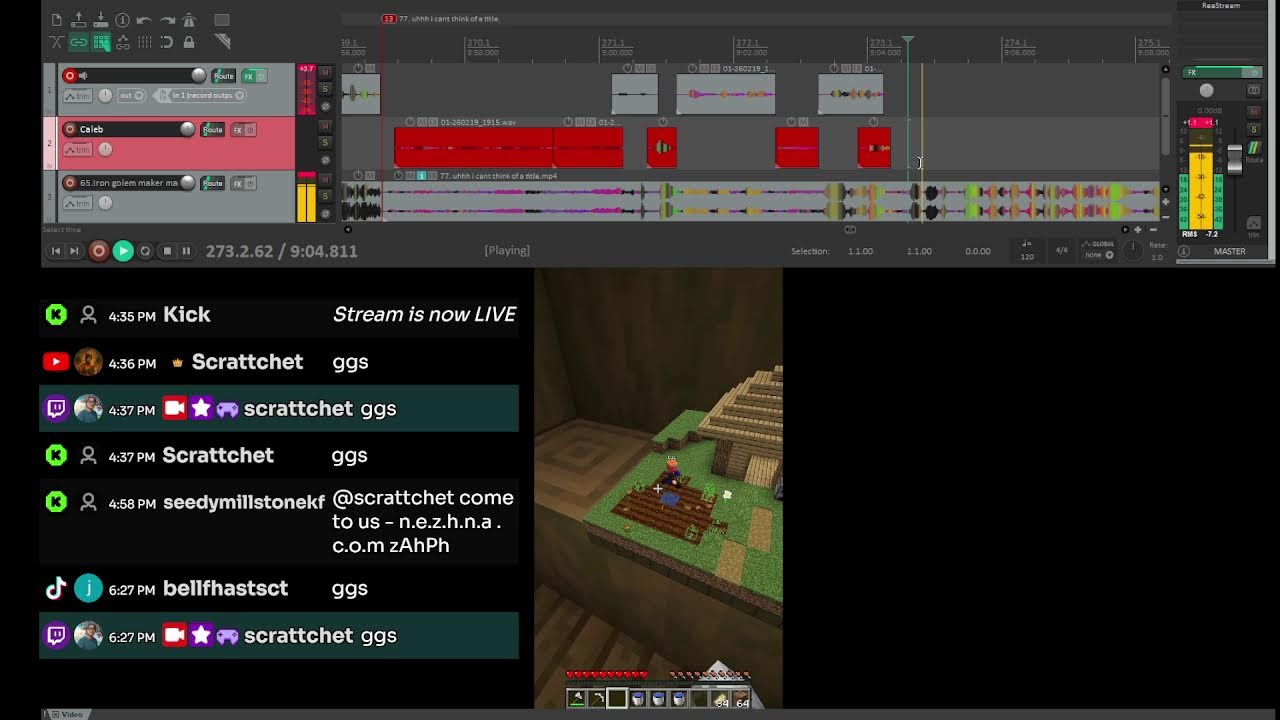Open FX on Iron golem track
Viewport: 1280px width, 720px height.
238,183
